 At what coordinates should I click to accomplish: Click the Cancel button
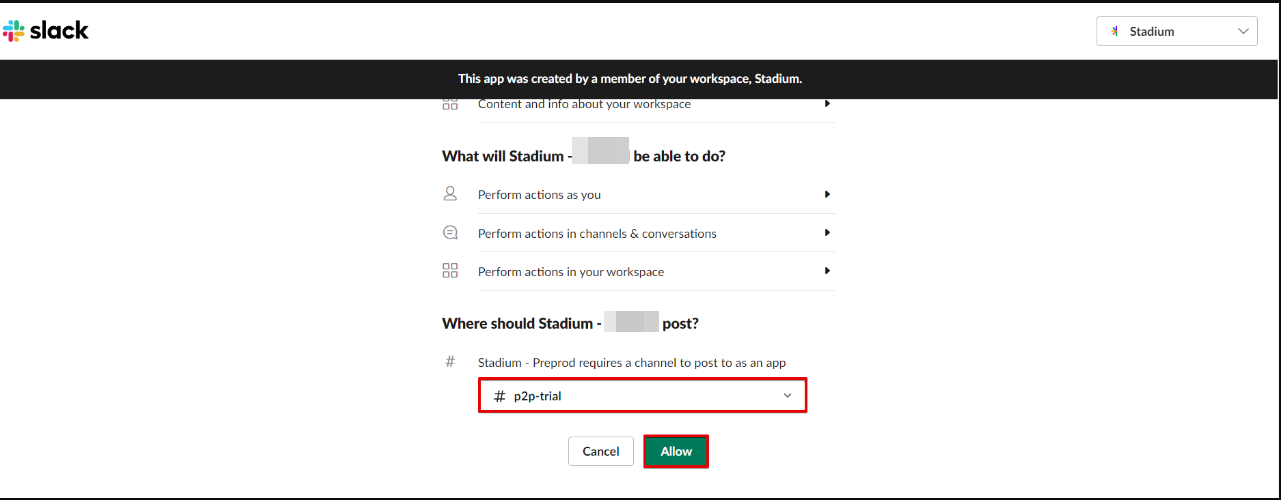pyautogui.click(x=600, y=451)
